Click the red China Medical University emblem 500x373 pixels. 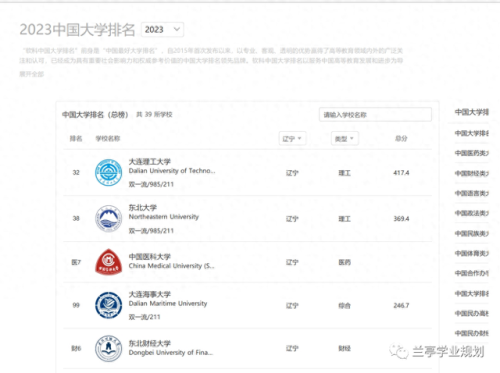108,262
